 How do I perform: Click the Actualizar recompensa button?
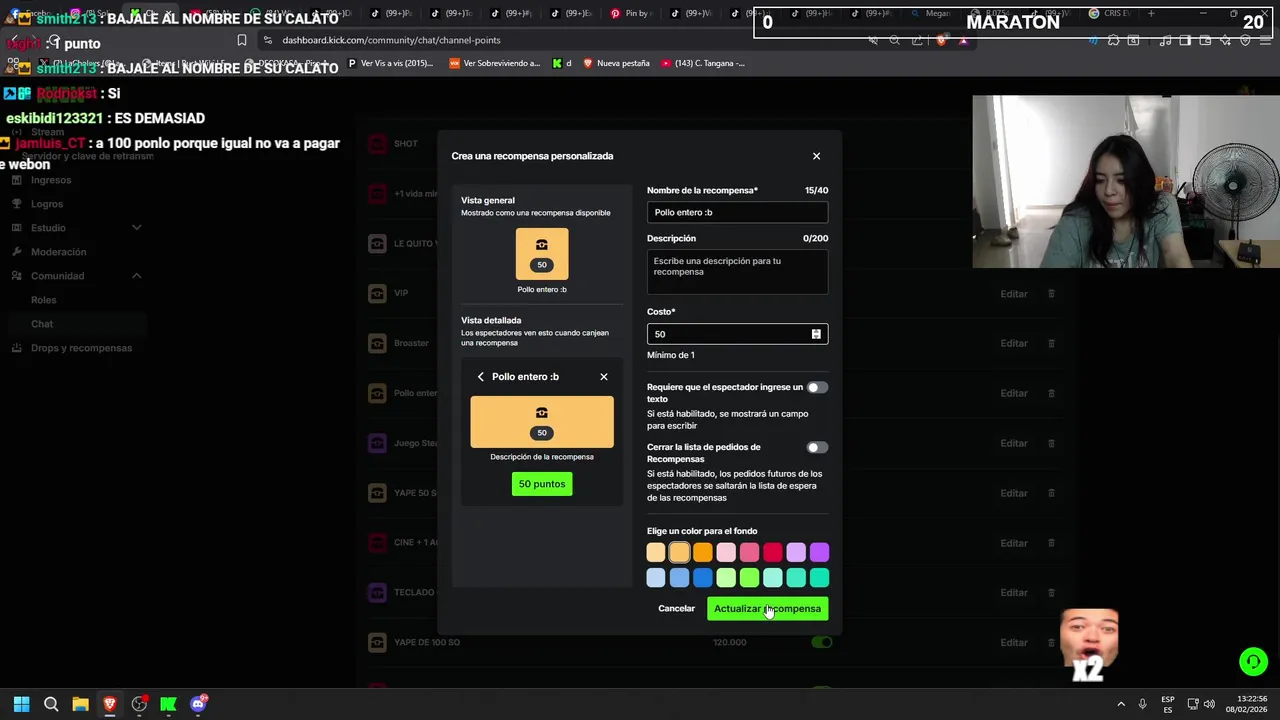(x=767, y=608)
